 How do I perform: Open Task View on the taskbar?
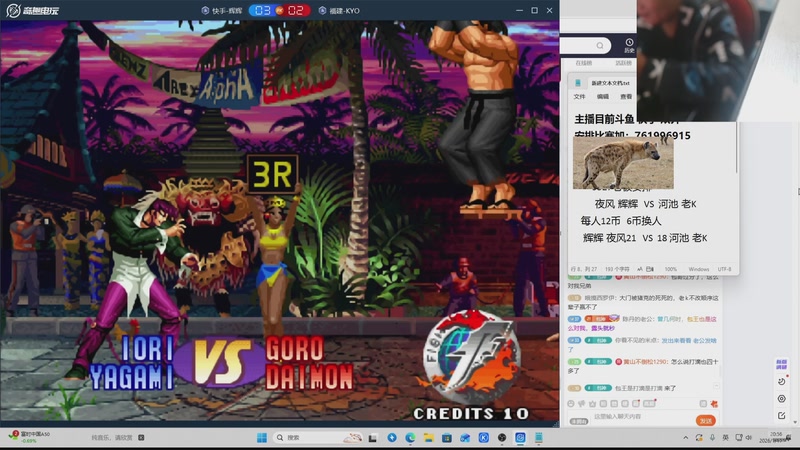373,438
